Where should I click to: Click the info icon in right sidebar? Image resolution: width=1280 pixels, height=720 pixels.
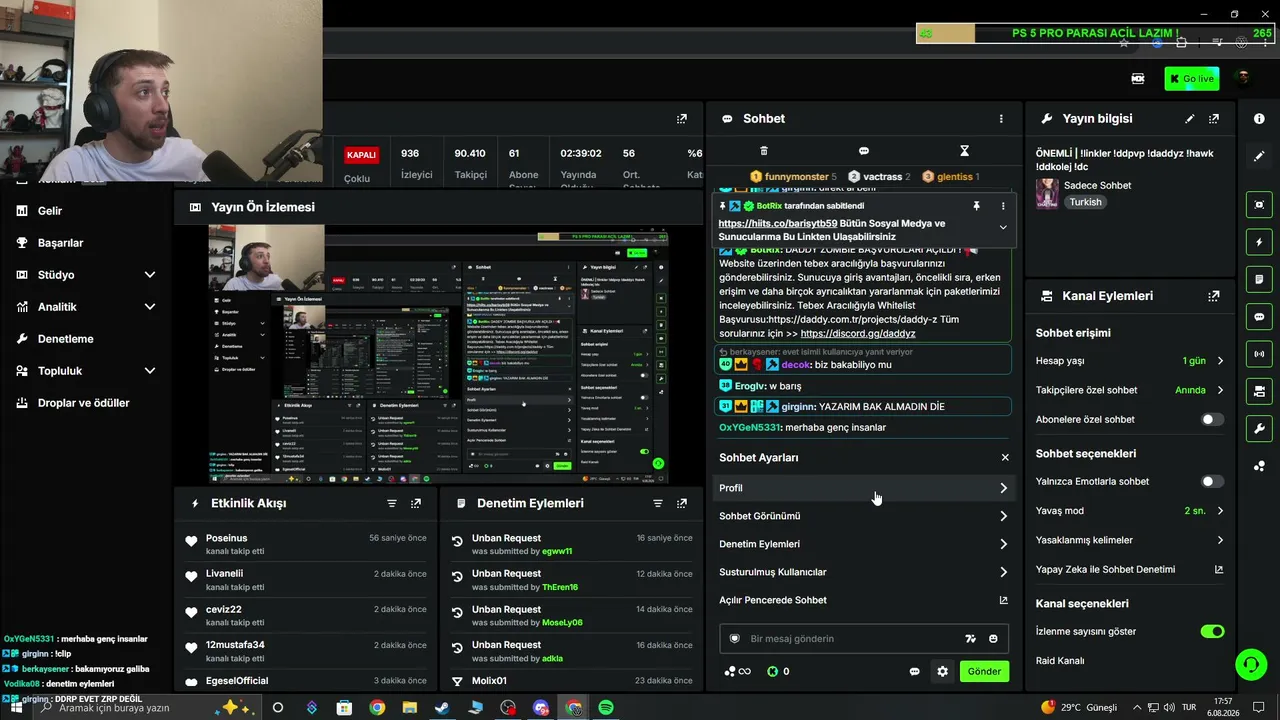(x=1259, y=119)
